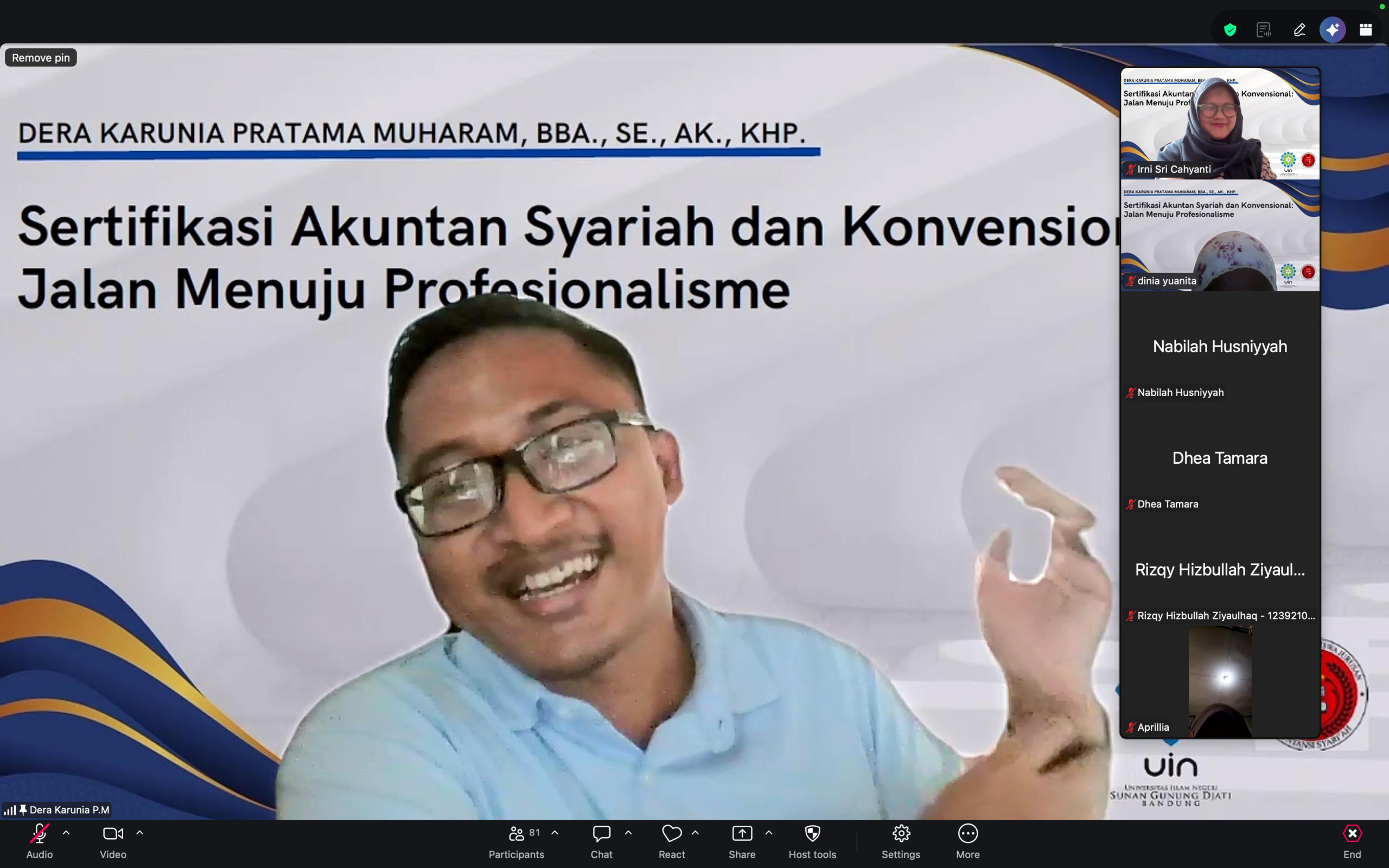
Task: Expand the audio options chevron
Action: 66,832
